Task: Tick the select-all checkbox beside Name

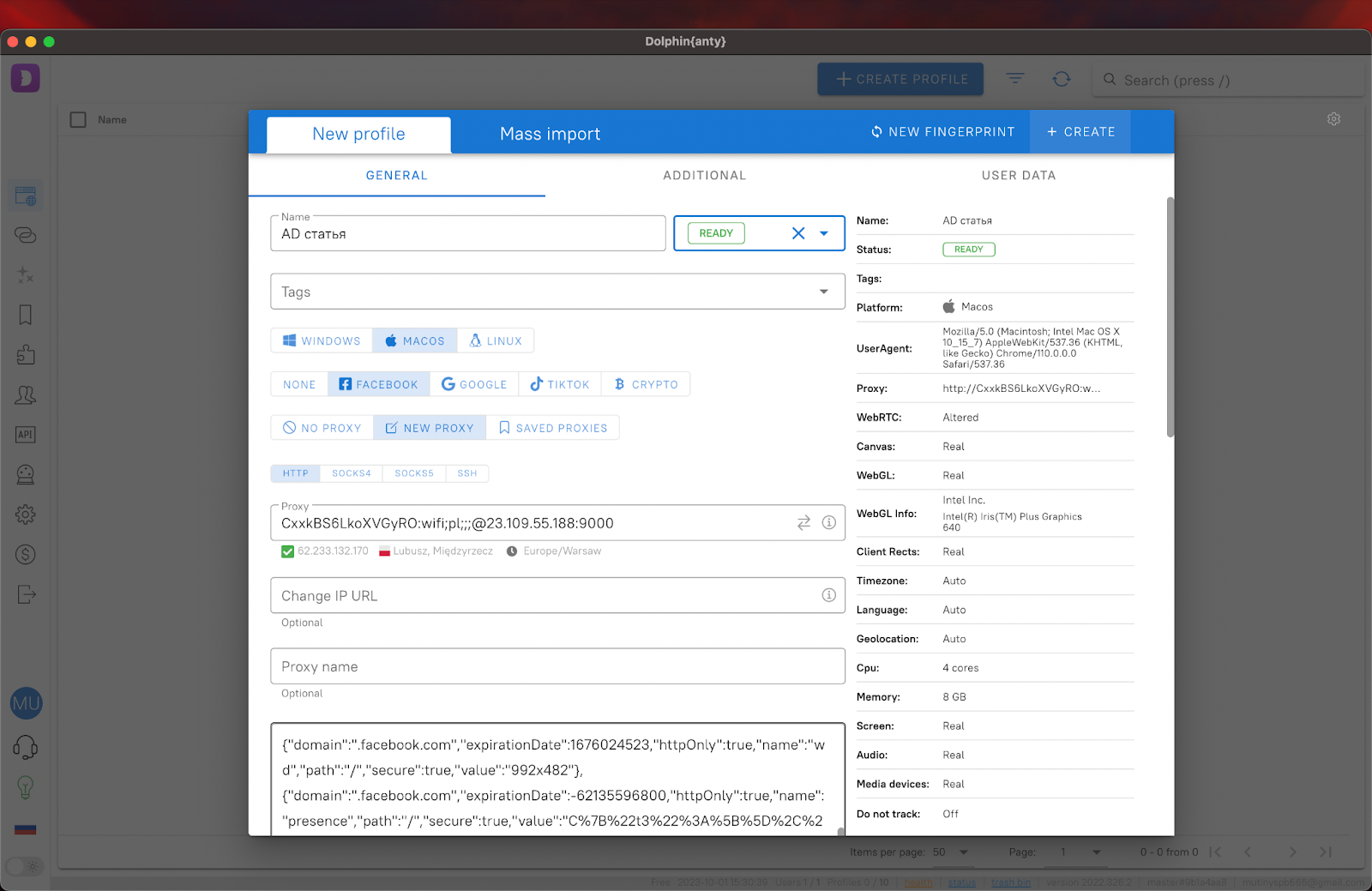Action: click(78, 120)
